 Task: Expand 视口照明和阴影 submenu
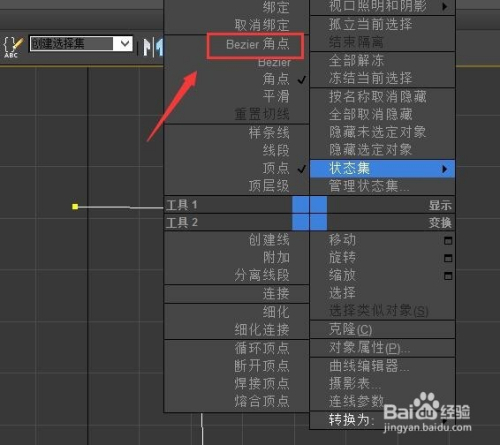(x=382, y=7)
